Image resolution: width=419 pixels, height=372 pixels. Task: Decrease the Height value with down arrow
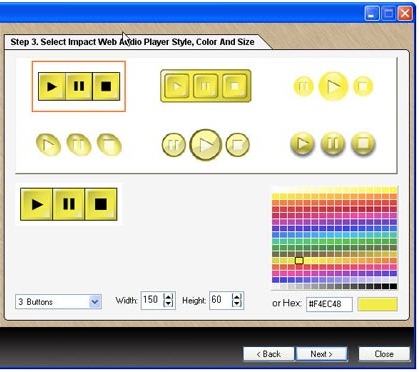(237, 303)
